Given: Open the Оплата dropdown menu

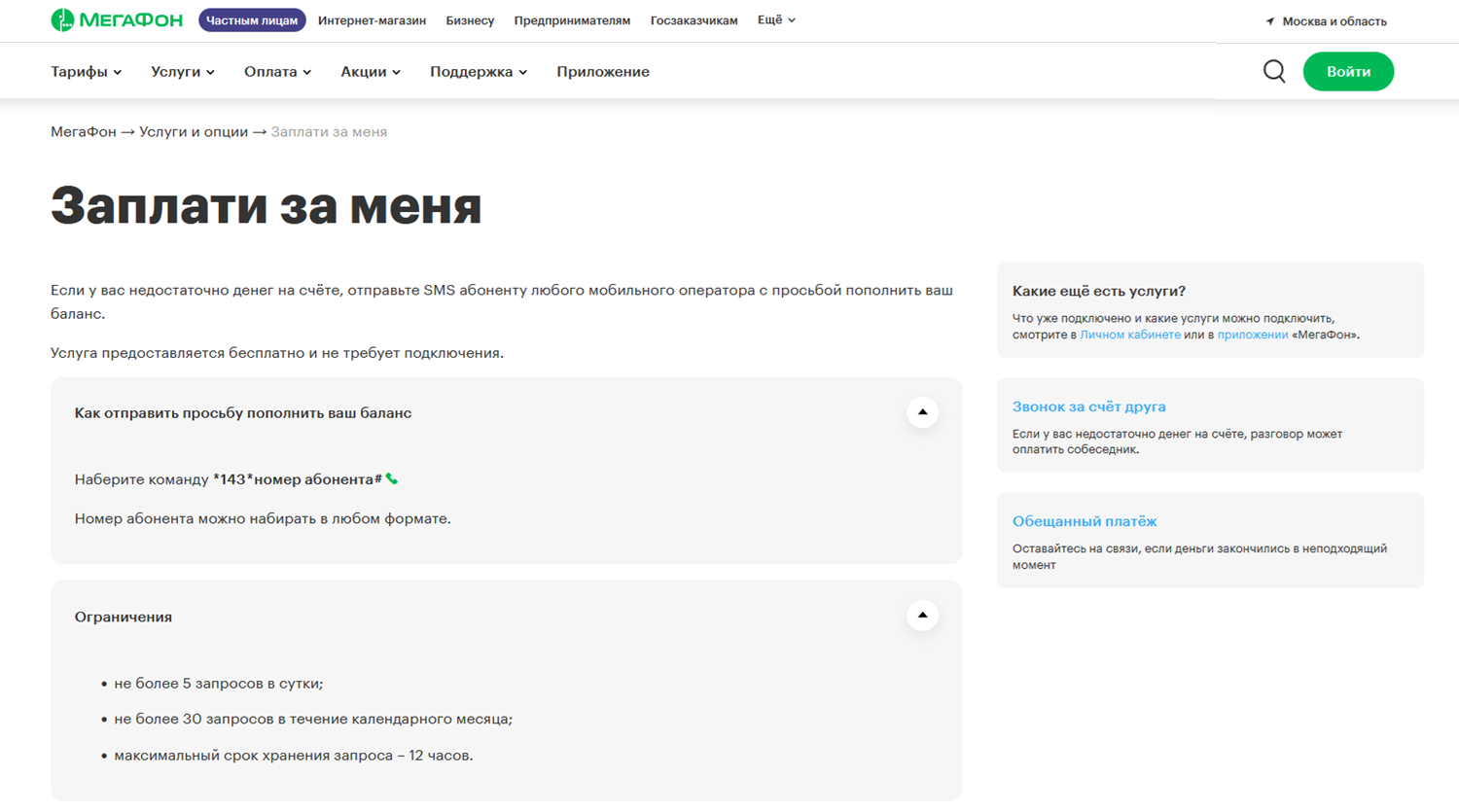Looking at the screenshot, I should tap(278, 72).
